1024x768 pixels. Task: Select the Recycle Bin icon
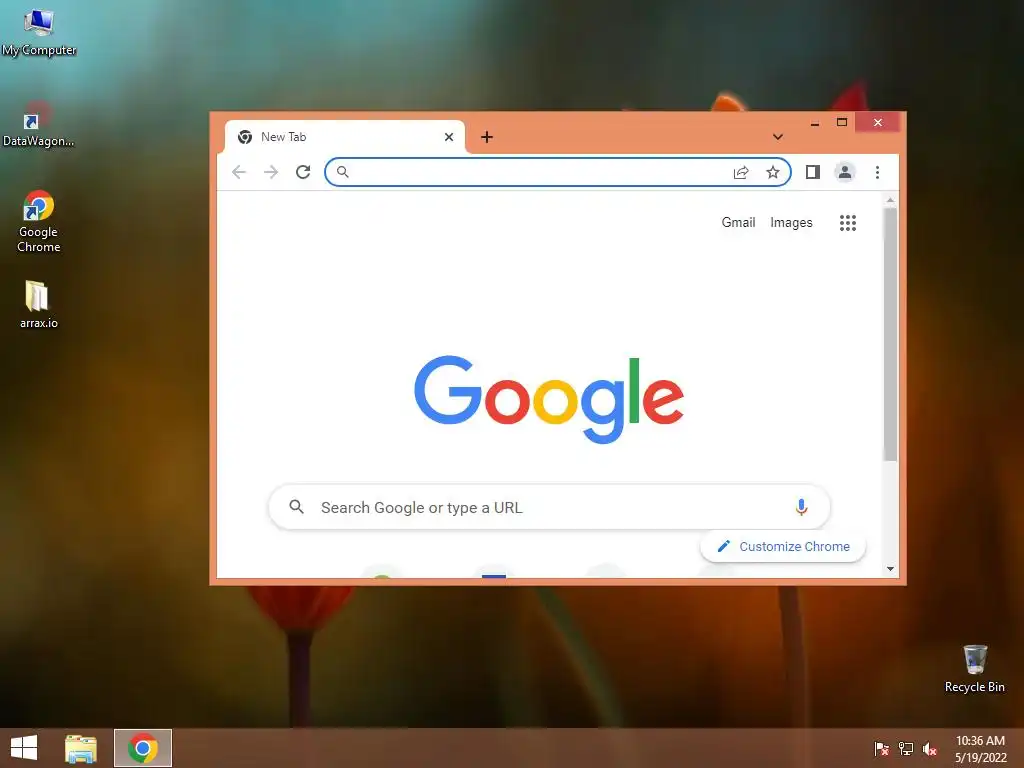(974, 669)
